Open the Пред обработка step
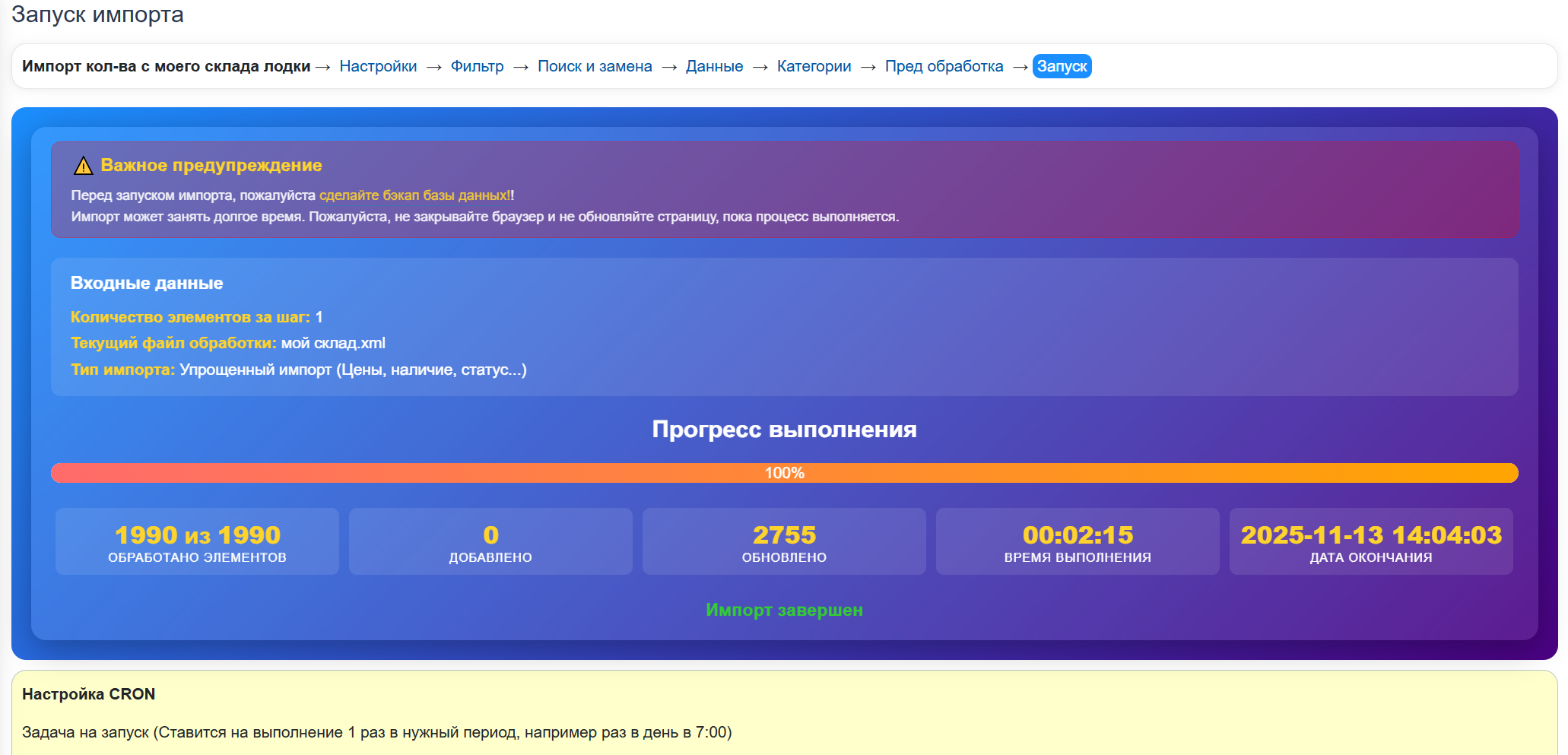The height and width of the screenshot is (755, 1568). [x=944, y=66]
